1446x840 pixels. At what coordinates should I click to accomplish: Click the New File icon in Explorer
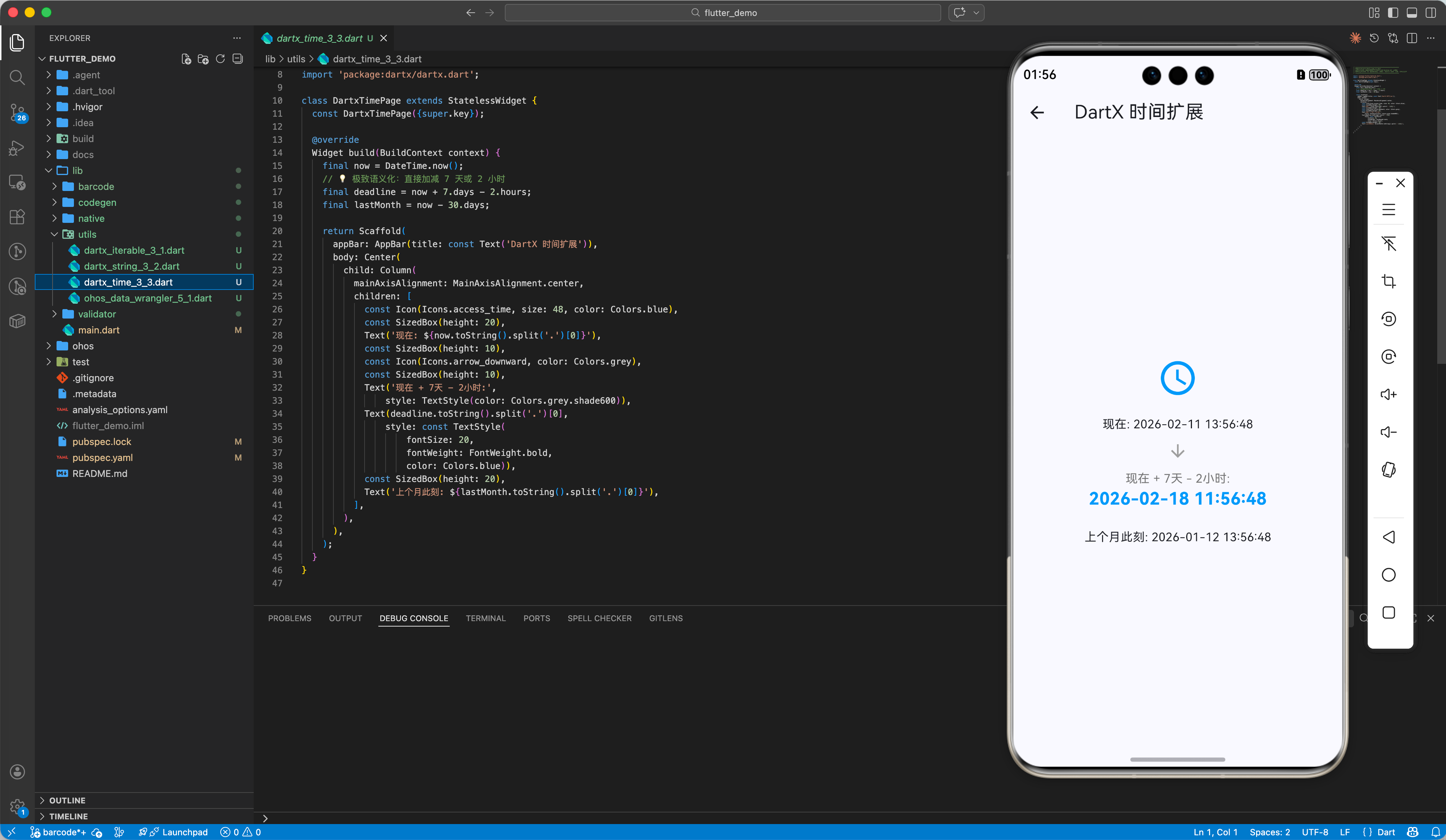(x=187, y=59)
